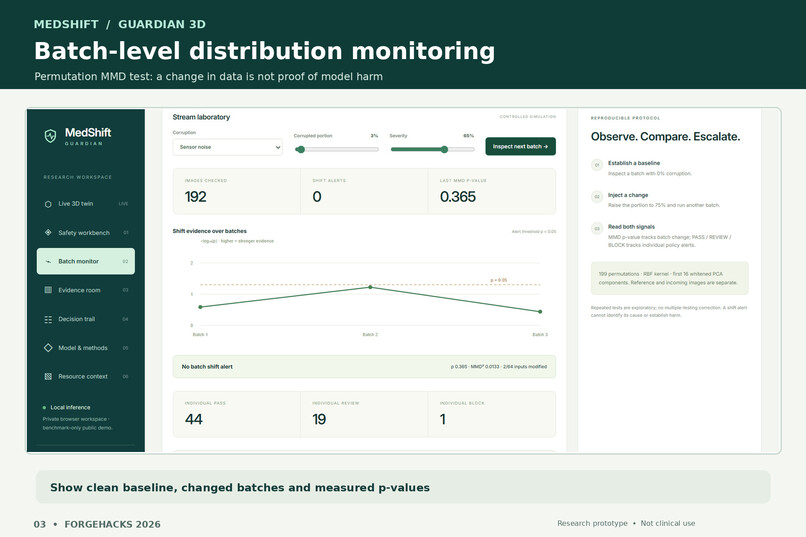The image size is (806, 537).
Task: Click the Evidence room grid icon
Action: 48,290
